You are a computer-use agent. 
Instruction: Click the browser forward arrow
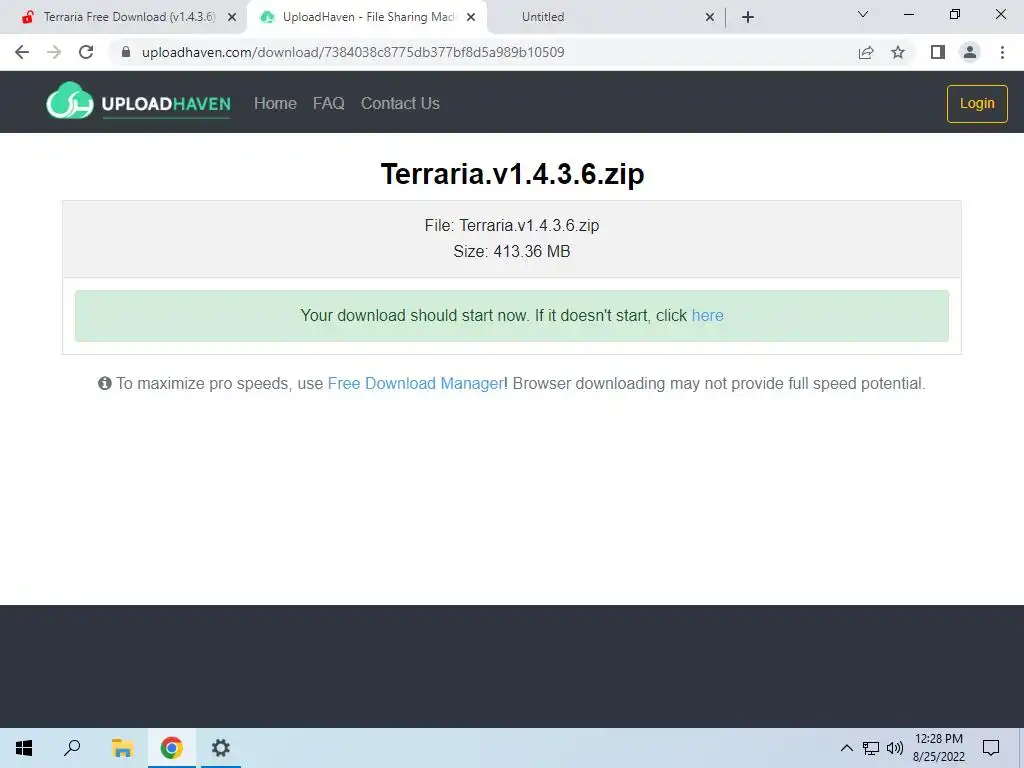(x=54, y=52)
